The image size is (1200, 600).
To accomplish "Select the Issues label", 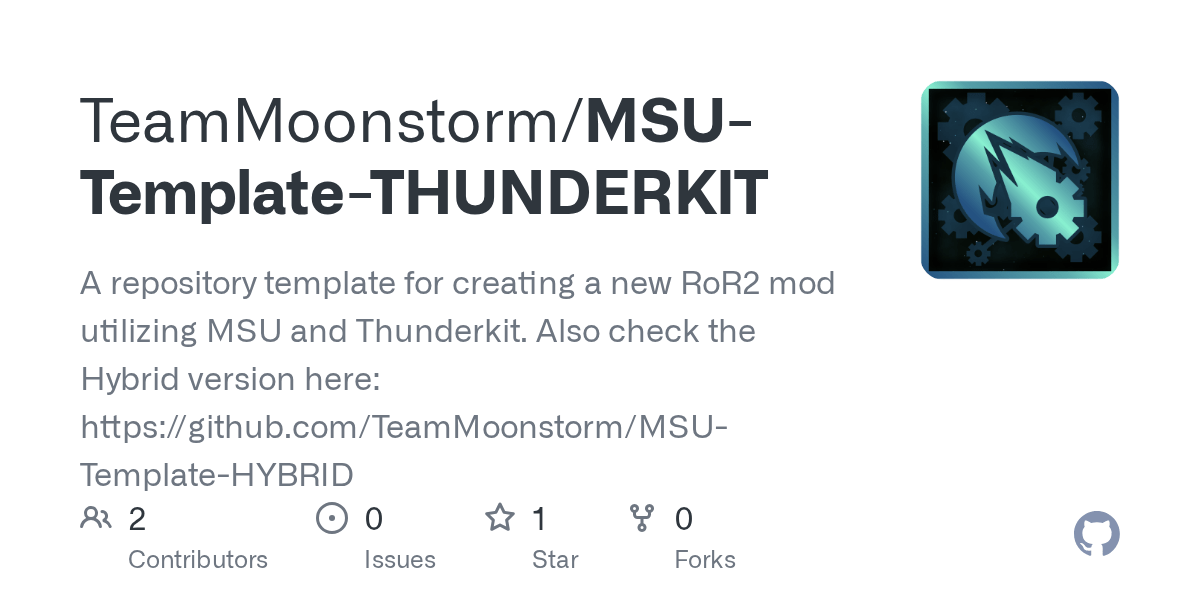I will pyautogui.click(x=400, y=559).
